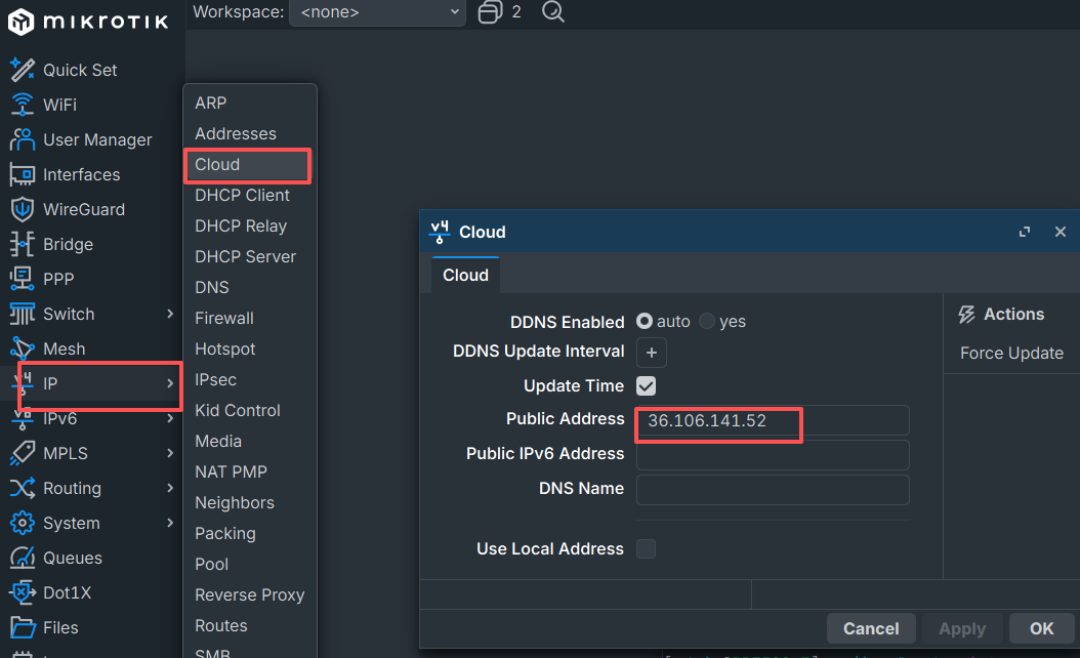
Task: Expand the Routing submenu arrow
Action: pyautogui.click(x=170, y=489)
